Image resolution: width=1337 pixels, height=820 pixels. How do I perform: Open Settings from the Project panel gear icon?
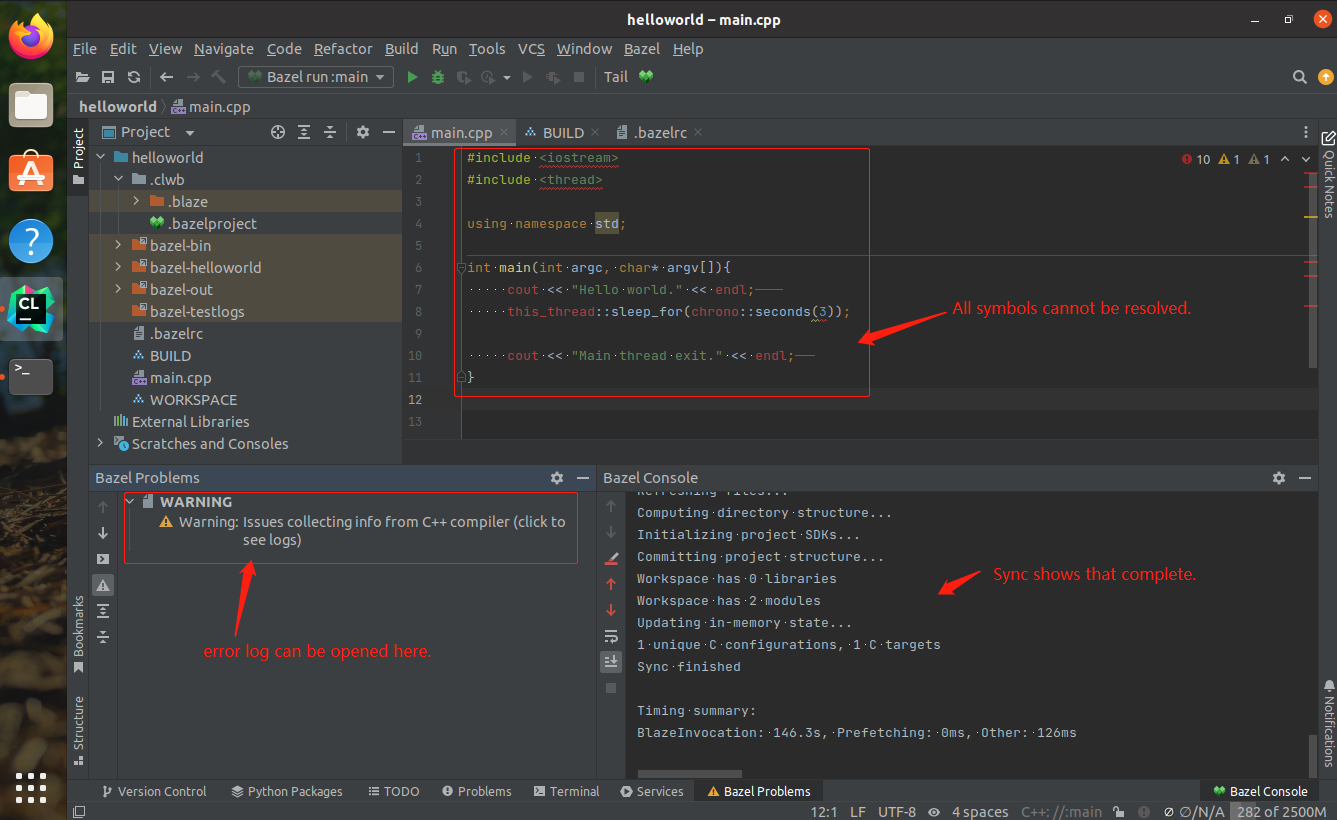coord(362,131)
